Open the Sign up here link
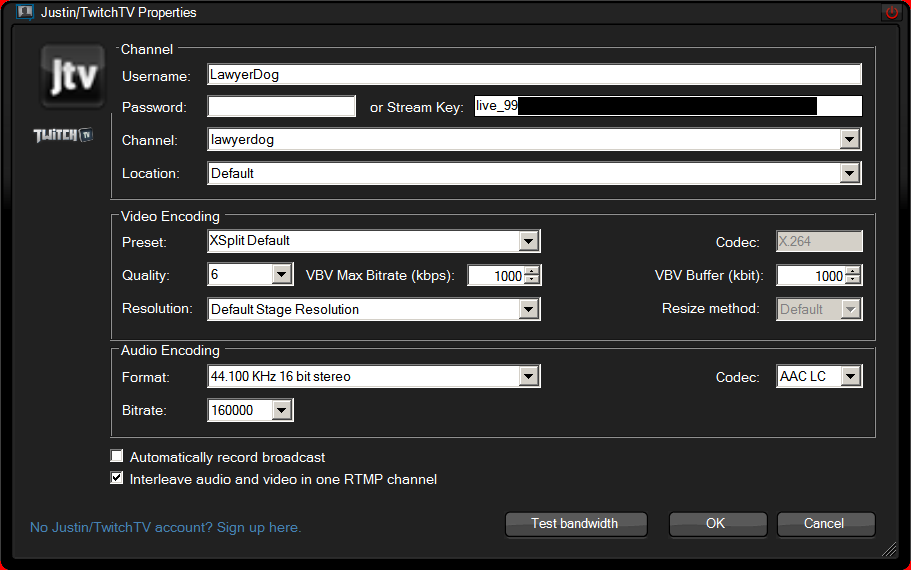 tap(165, 527)
